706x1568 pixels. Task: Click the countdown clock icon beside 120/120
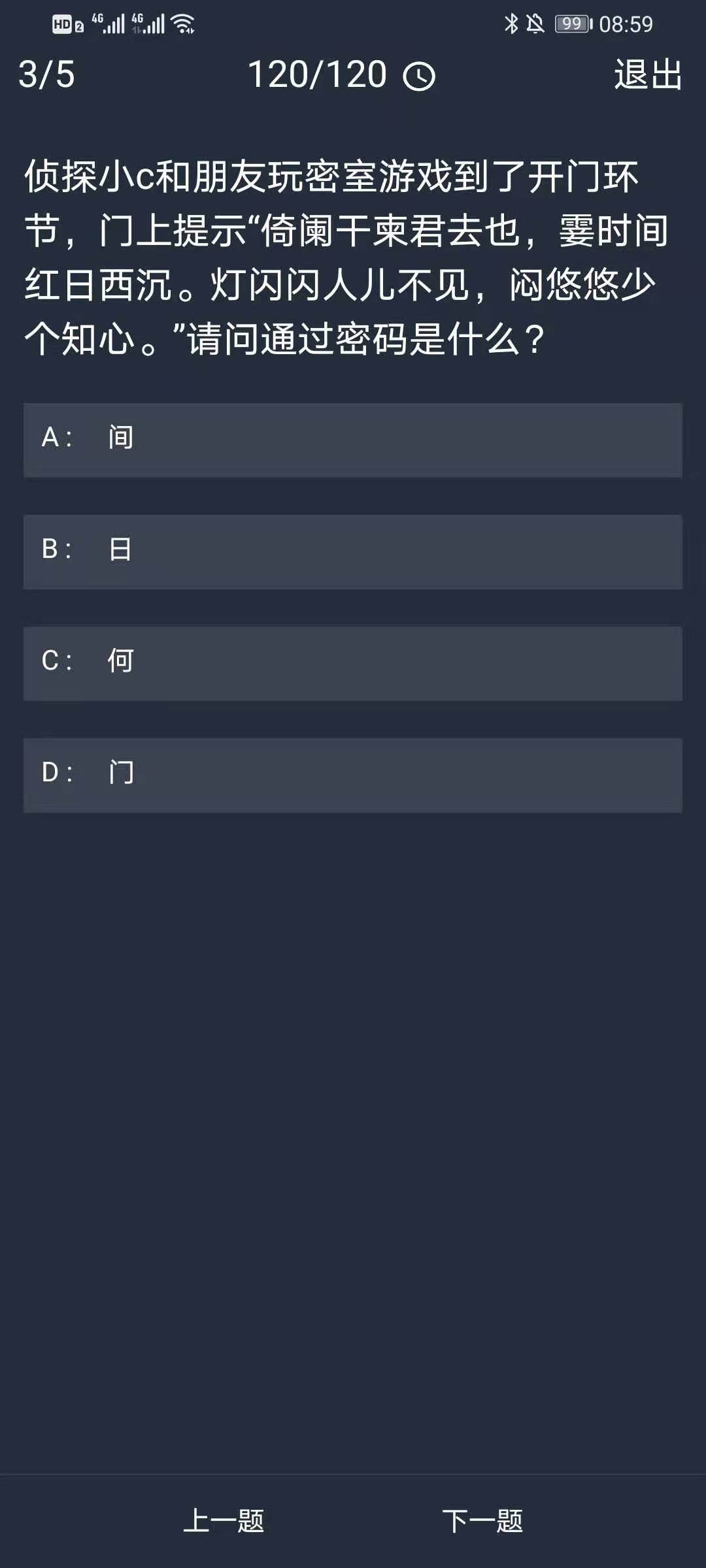(419, 76)
